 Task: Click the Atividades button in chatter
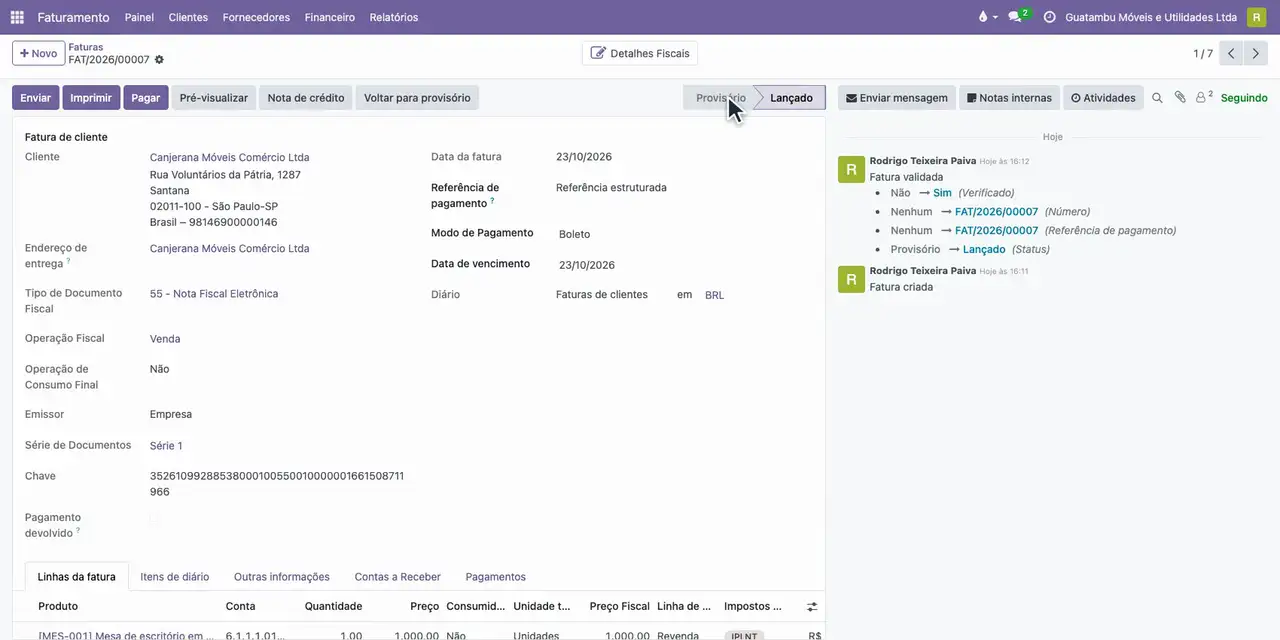1103,98
